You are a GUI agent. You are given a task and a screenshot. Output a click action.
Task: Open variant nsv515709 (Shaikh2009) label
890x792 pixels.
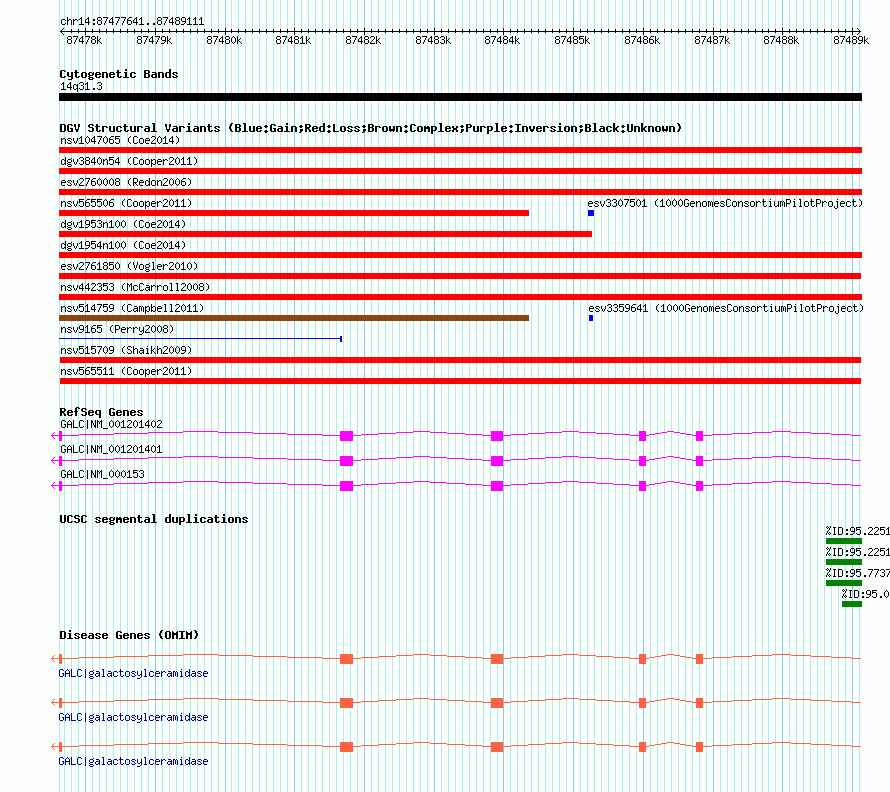(x=126, y=350)
